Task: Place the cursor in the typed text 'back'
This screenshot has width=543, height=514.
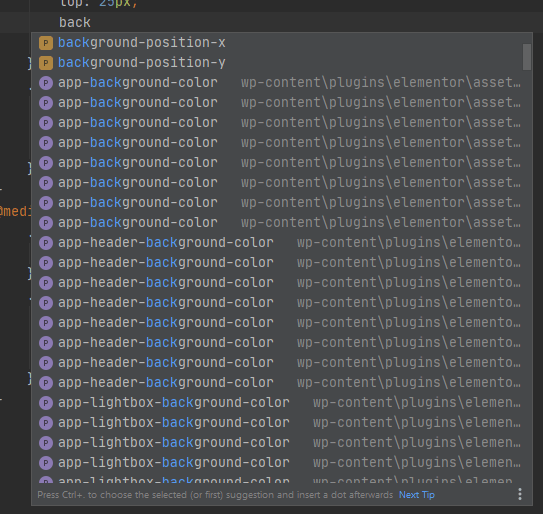Action: (x=74, y=23)
